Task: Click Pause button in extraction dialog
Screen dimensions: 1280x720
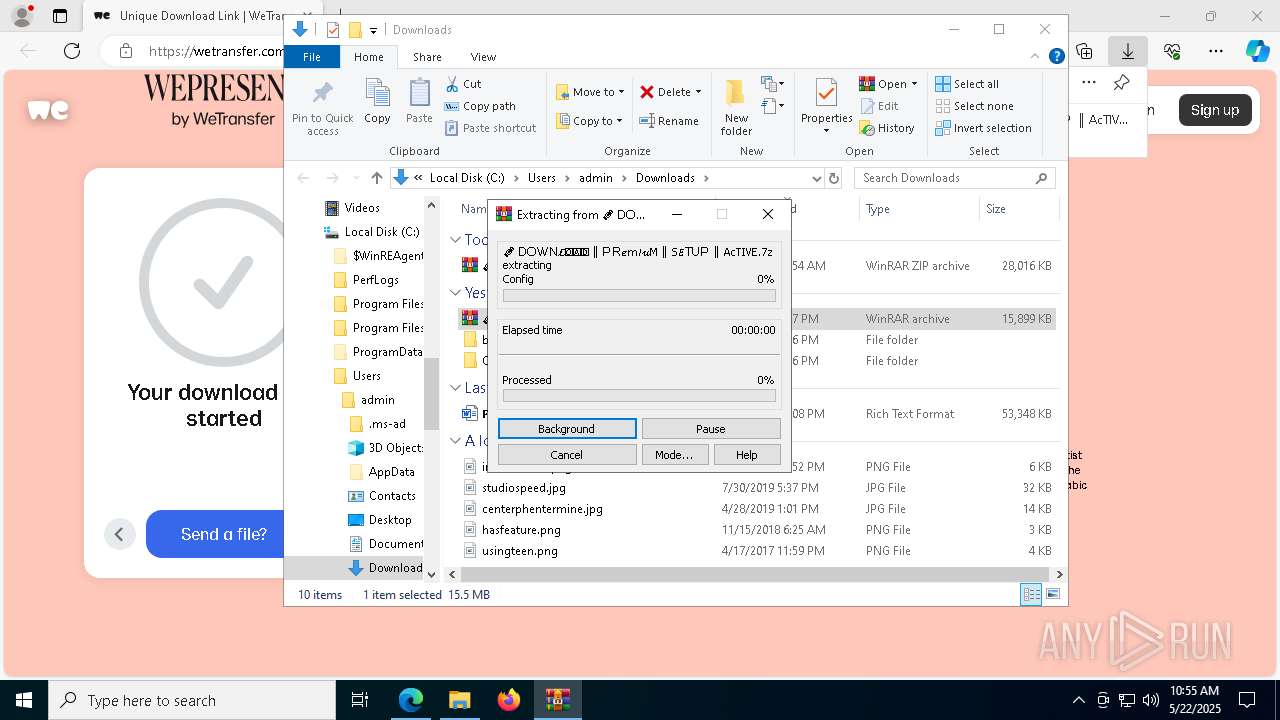Action: [711, 428]
